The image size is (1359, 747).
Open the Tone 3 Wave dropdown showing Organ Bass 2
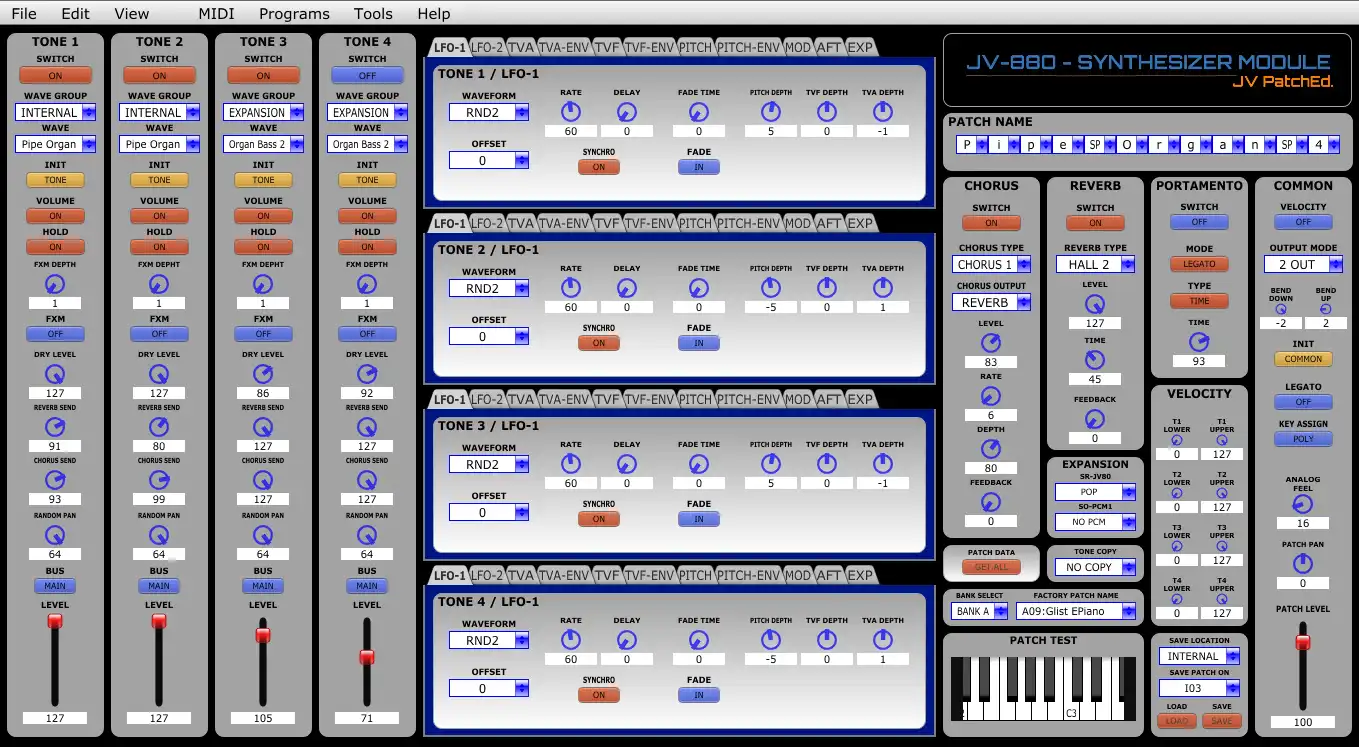(x=263, y=144)
